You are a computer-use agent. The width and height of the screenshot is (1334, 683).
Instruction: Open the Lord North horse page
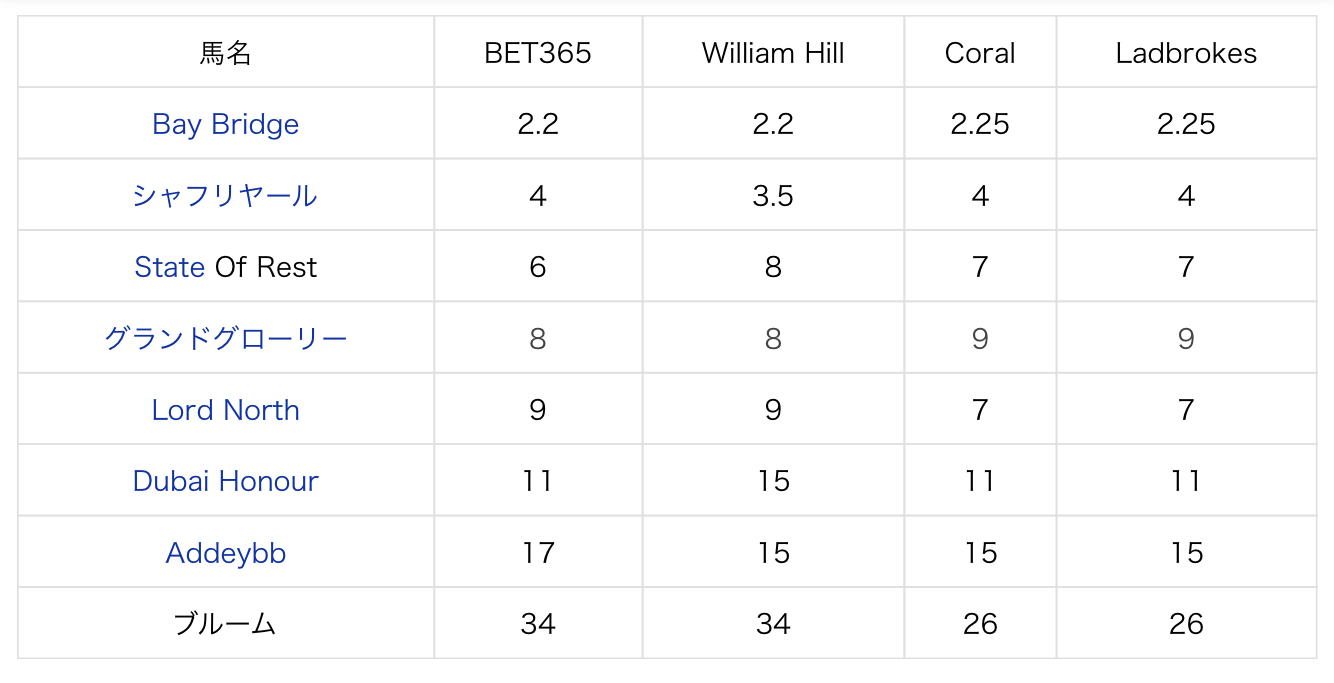click(225, 410)
